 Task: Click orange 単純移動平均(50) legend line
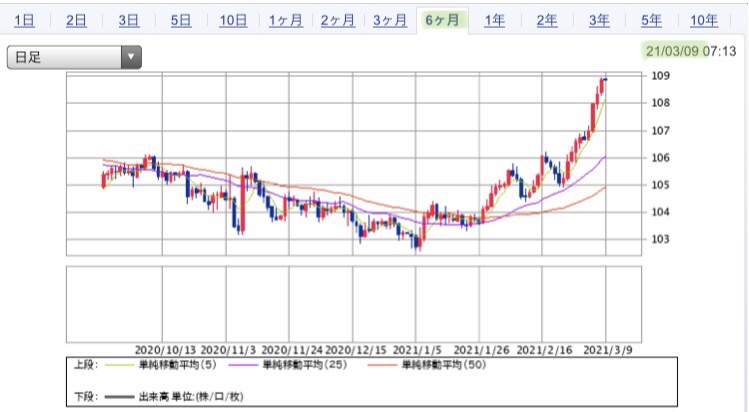click(382, 365)
